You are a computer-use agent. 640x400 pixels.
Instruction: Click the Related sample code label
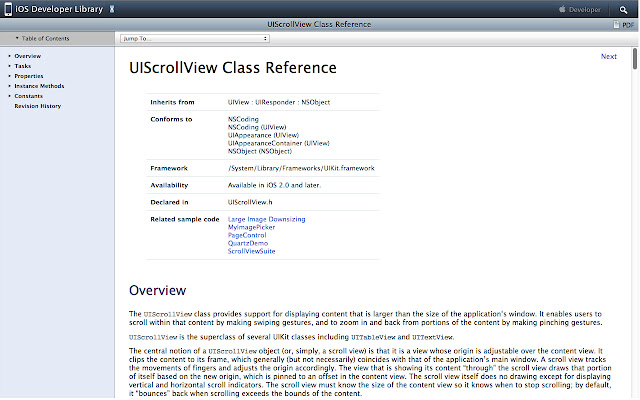click(185, 219)
